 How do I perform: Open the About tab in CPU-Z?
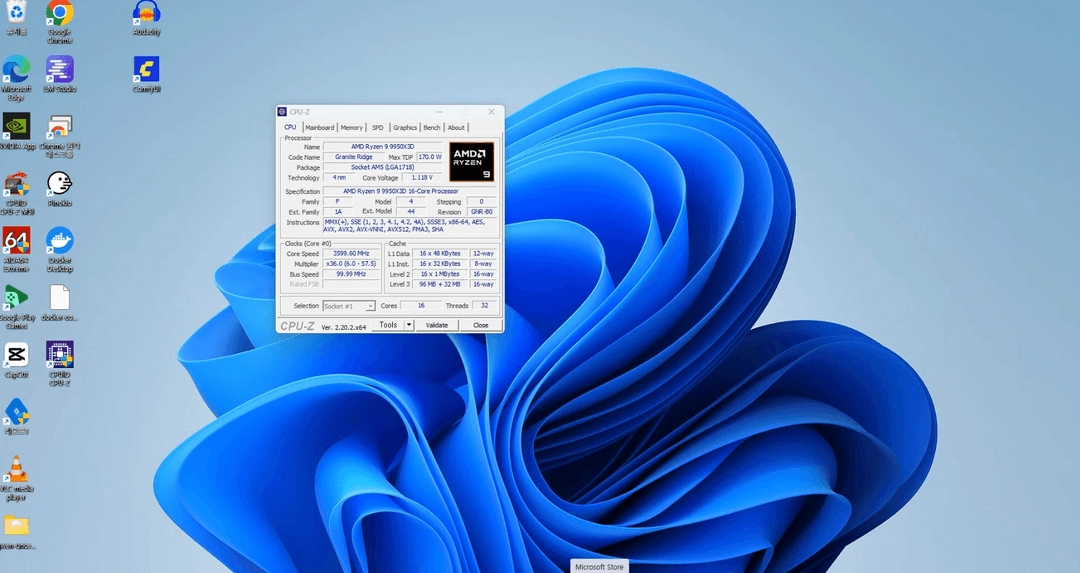[456, 127]
